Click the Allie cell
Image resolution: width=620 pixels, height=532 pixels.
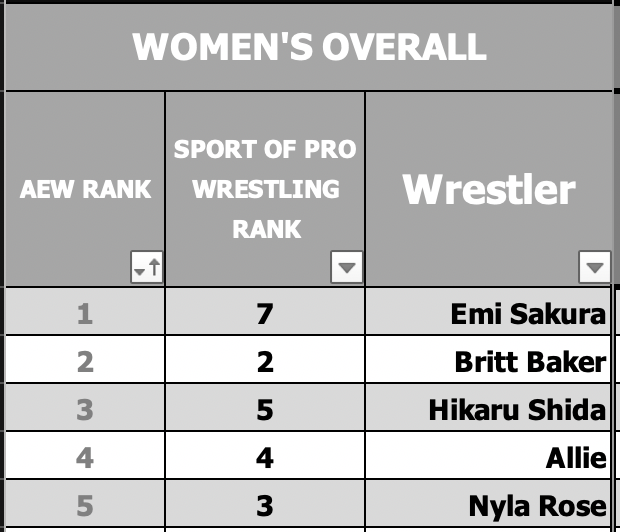488,456
